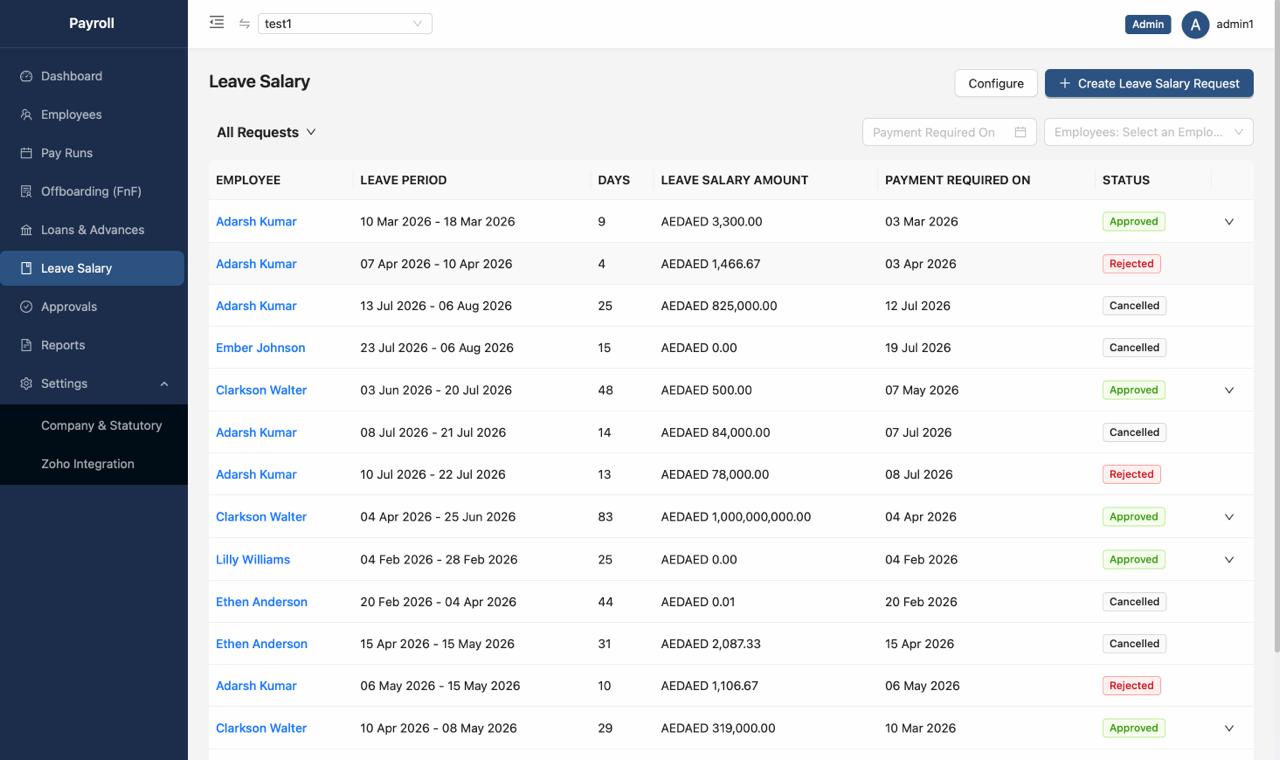Click the Payroll app title
1280x760 pixels.
(x=92, y=23)
